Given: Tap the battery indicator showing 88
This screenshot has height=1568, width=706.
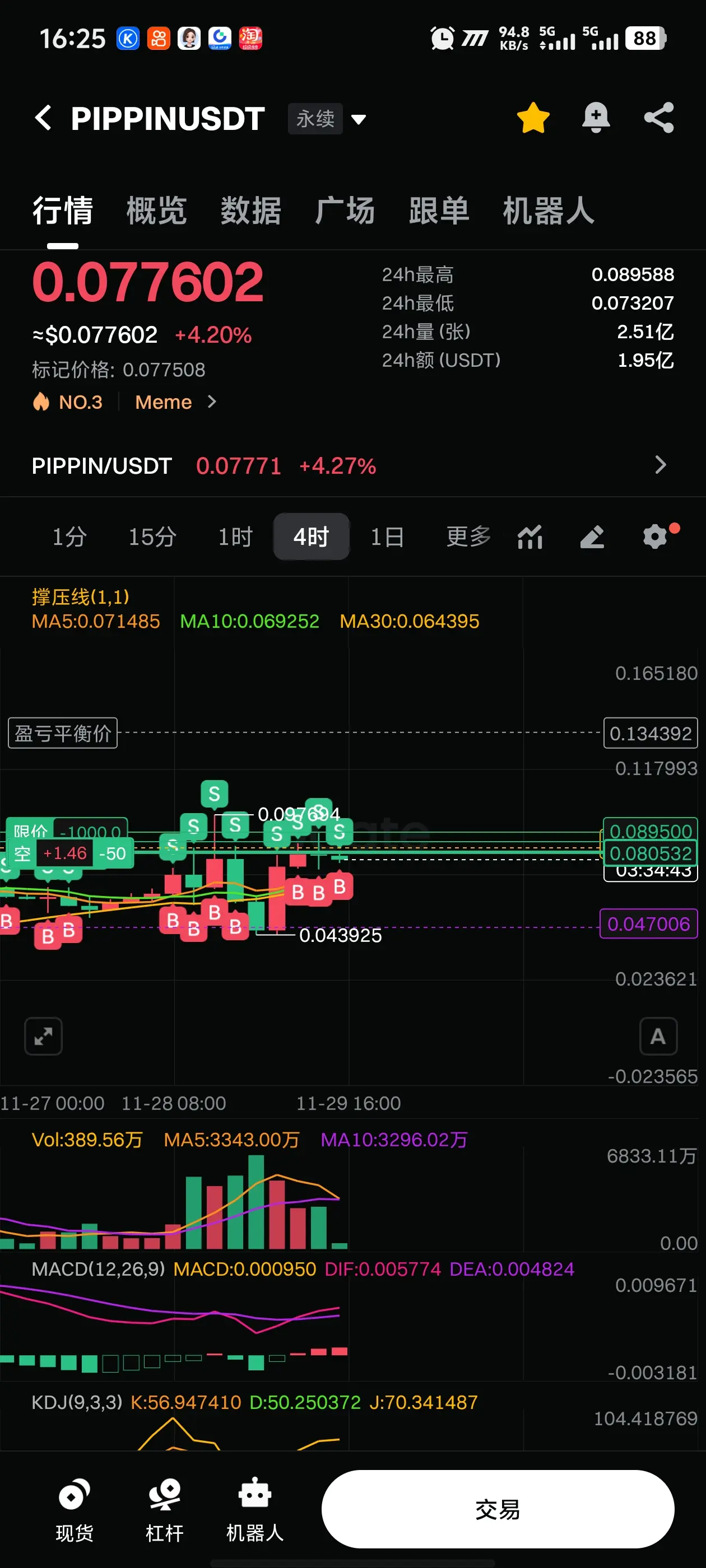Looking at the screenshot, I should [x=645, y=38].
